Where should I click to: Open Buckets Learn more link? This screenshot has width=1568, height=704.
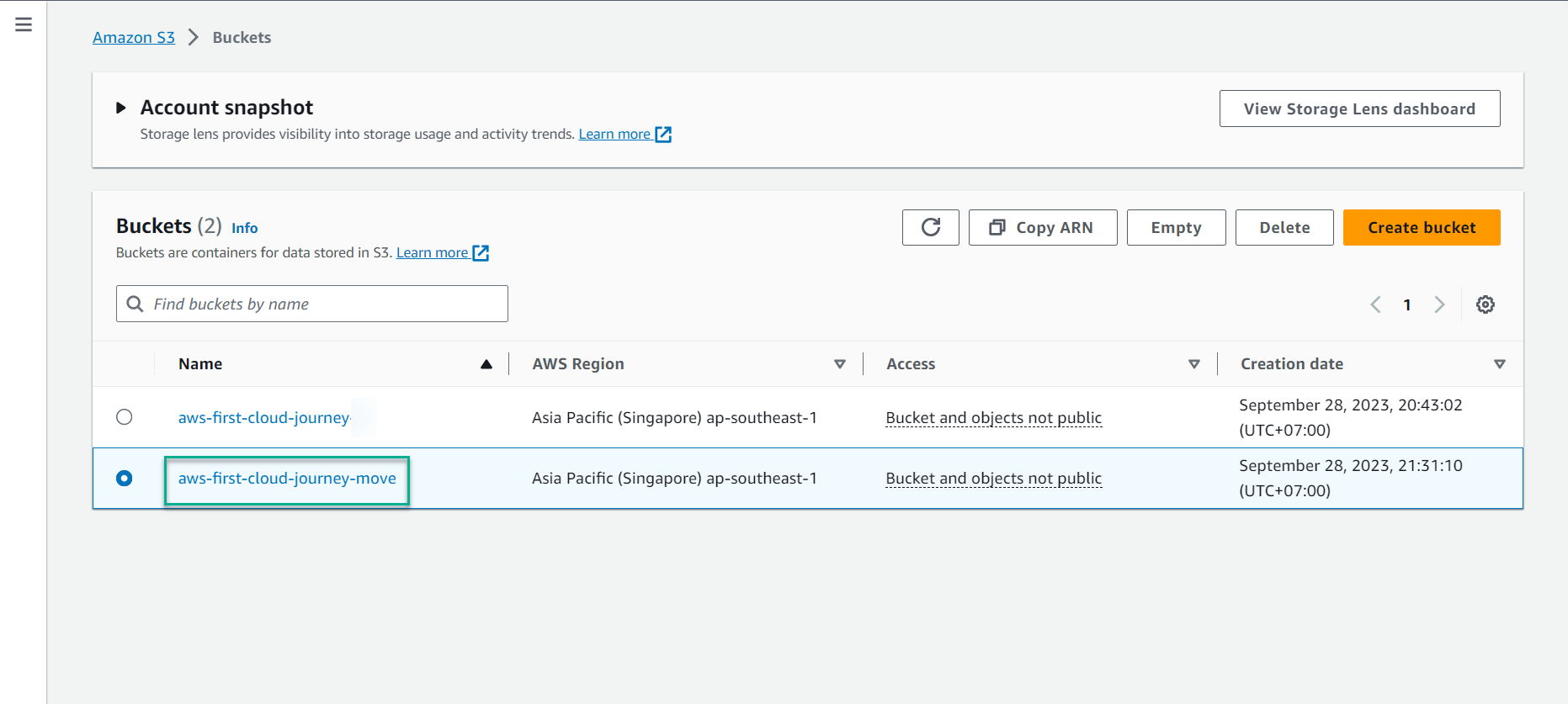pyautogui.click(x=433, y=253)
